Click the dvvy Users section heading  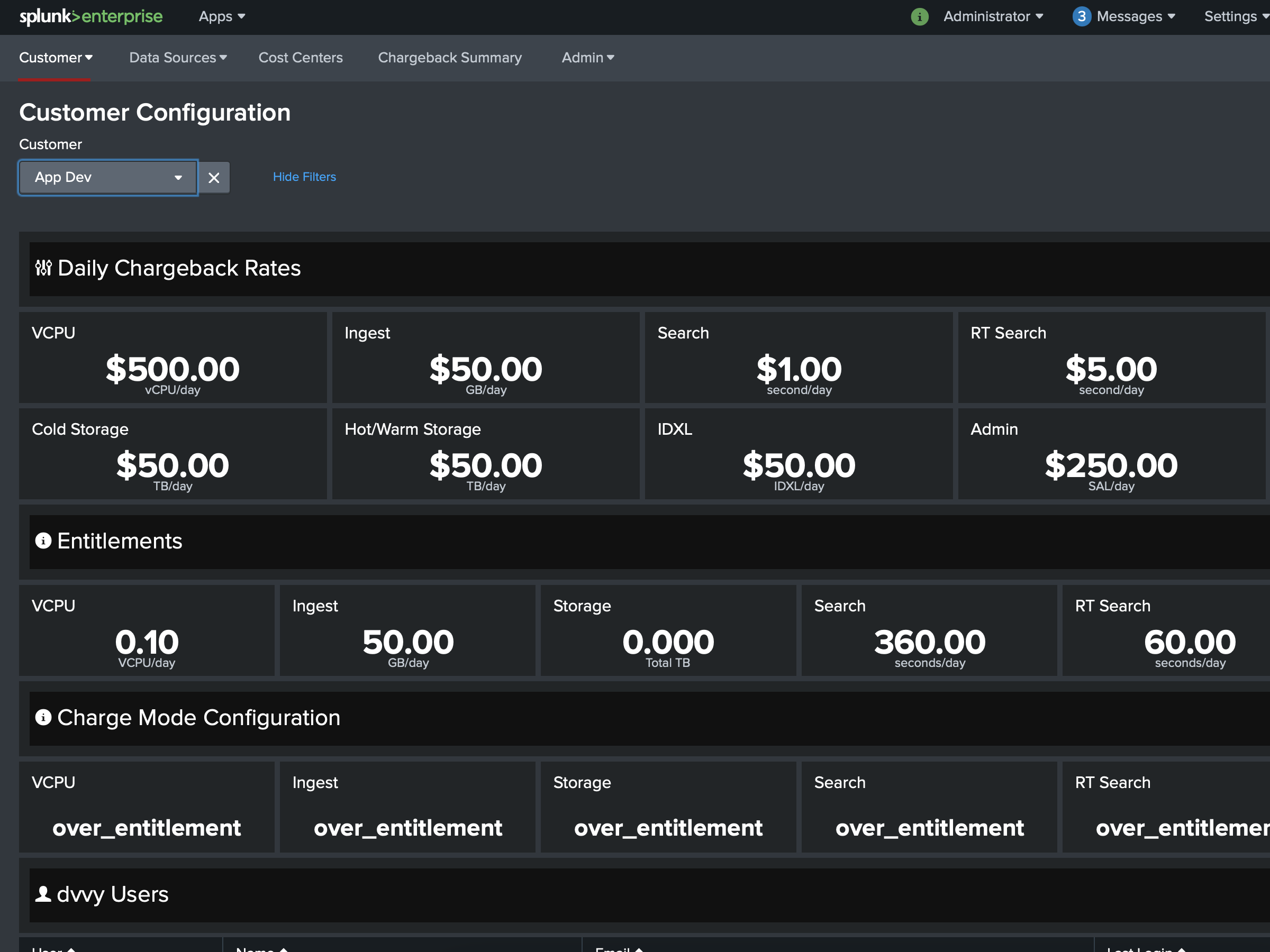(x=113, y=895)
